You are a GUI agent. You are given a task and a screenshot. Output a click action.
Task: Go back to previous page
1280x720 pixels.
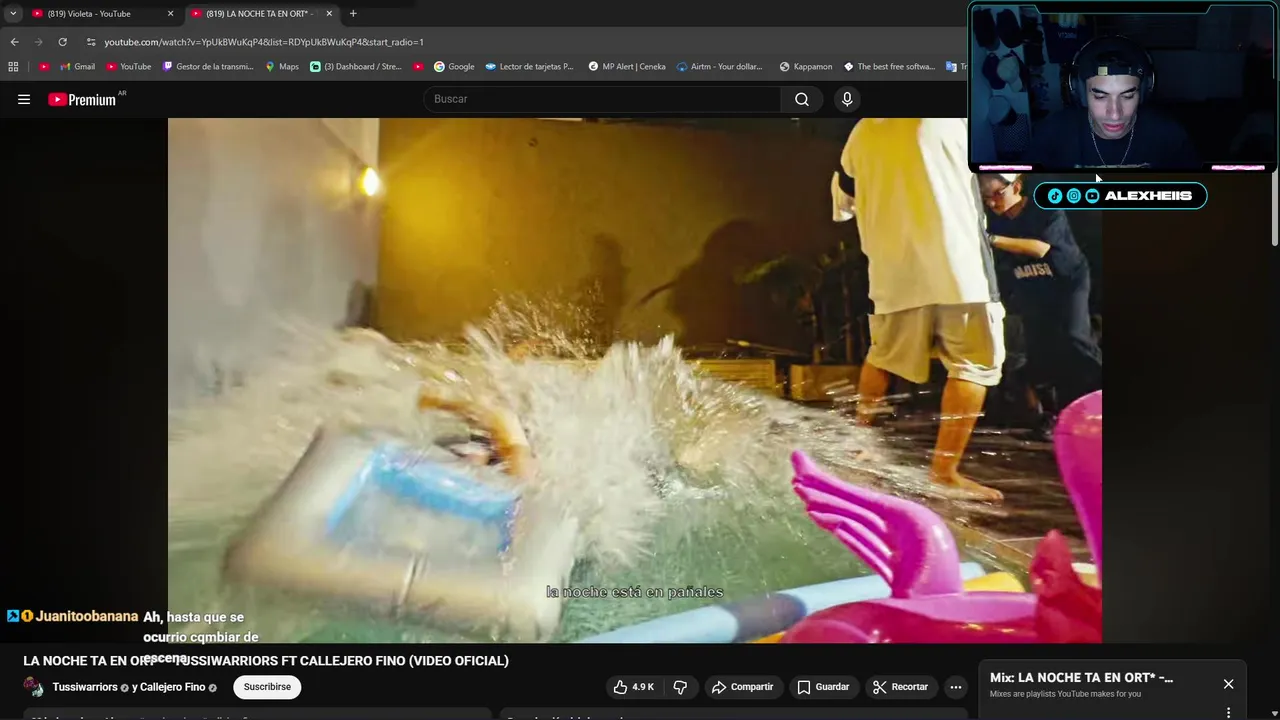click(x=14, y=42)
